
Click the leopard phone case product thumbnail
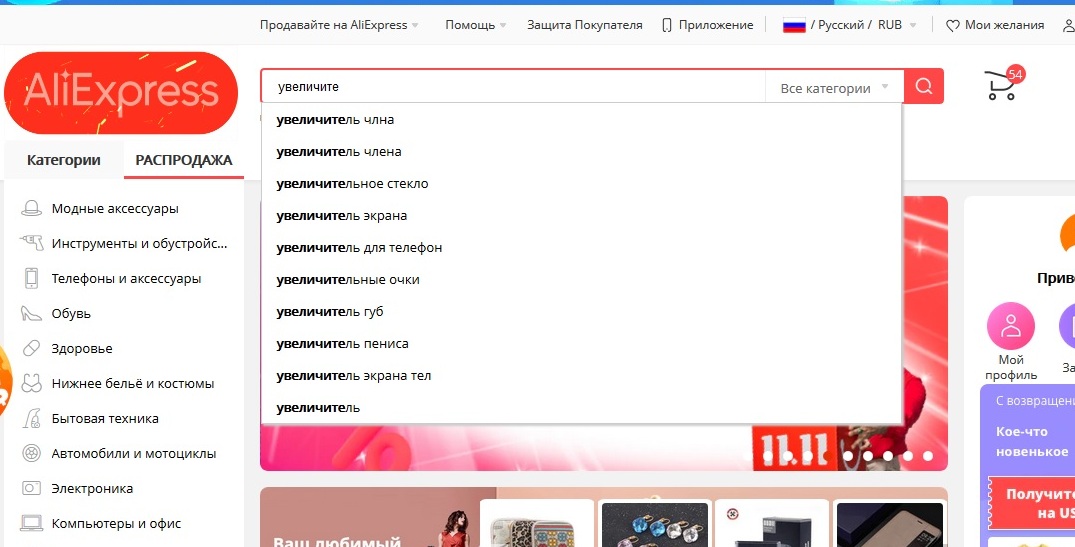pos(537,524)
